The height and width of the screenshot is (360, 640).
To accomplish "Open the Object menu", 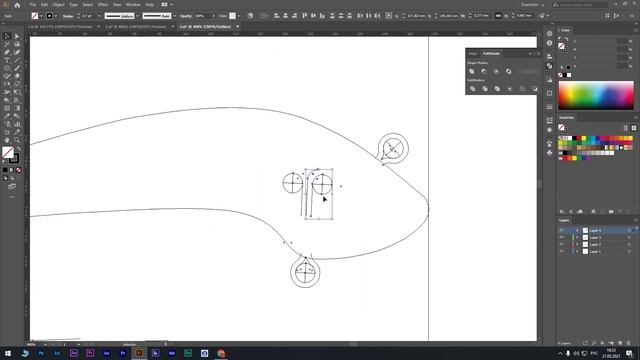I will [x=58, y=4].
